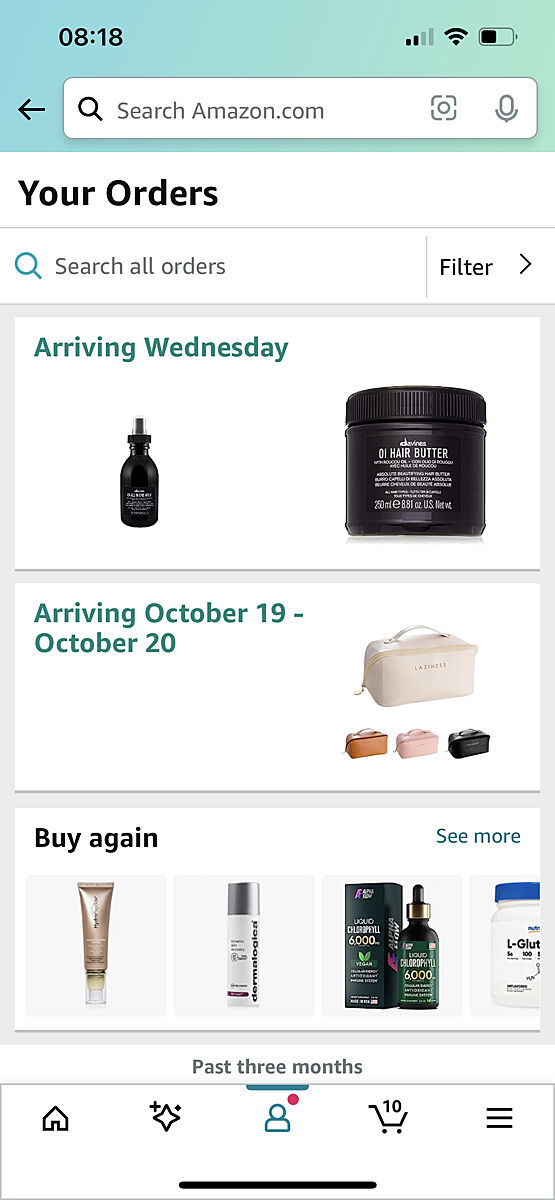Go to the Home tab icon
555x1200 pixels.
[x=56, y=1118]
